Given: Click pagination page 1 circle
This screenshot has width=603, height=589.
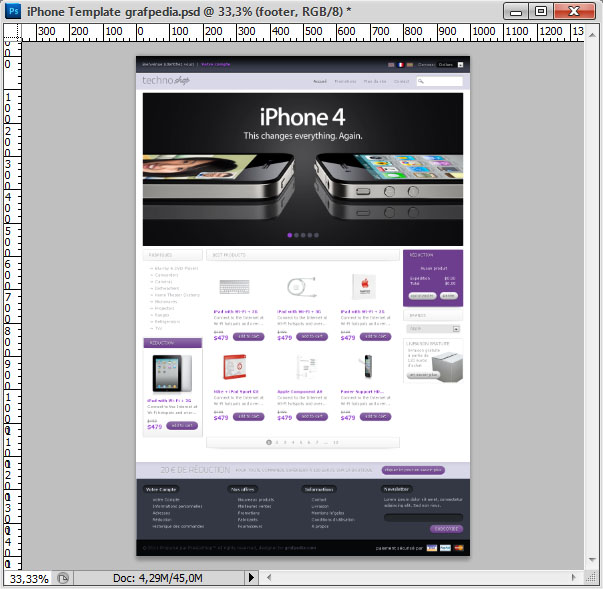Looking at the screenshot, I should pos(269,443).
